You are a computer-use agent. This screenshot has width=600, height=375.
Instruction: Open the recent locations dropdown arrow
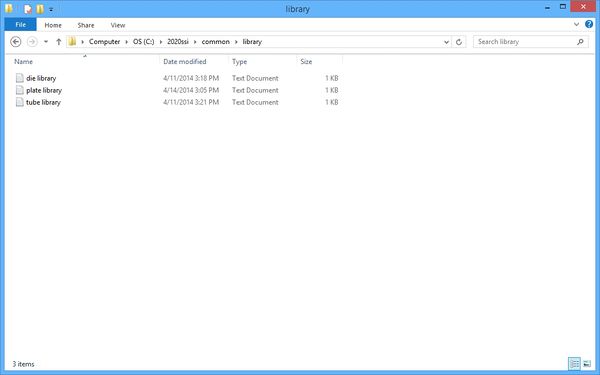click(46, 42)
